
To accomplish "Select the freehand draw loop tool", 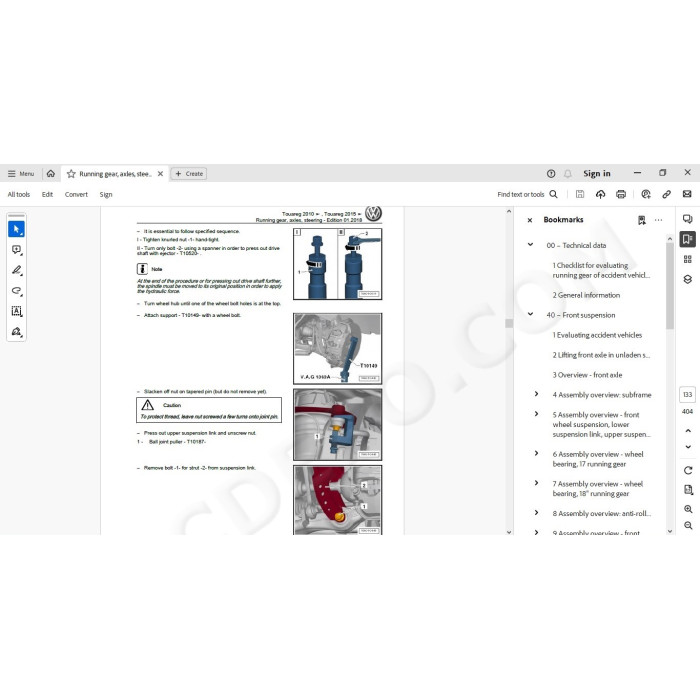I will pos(17,291).
